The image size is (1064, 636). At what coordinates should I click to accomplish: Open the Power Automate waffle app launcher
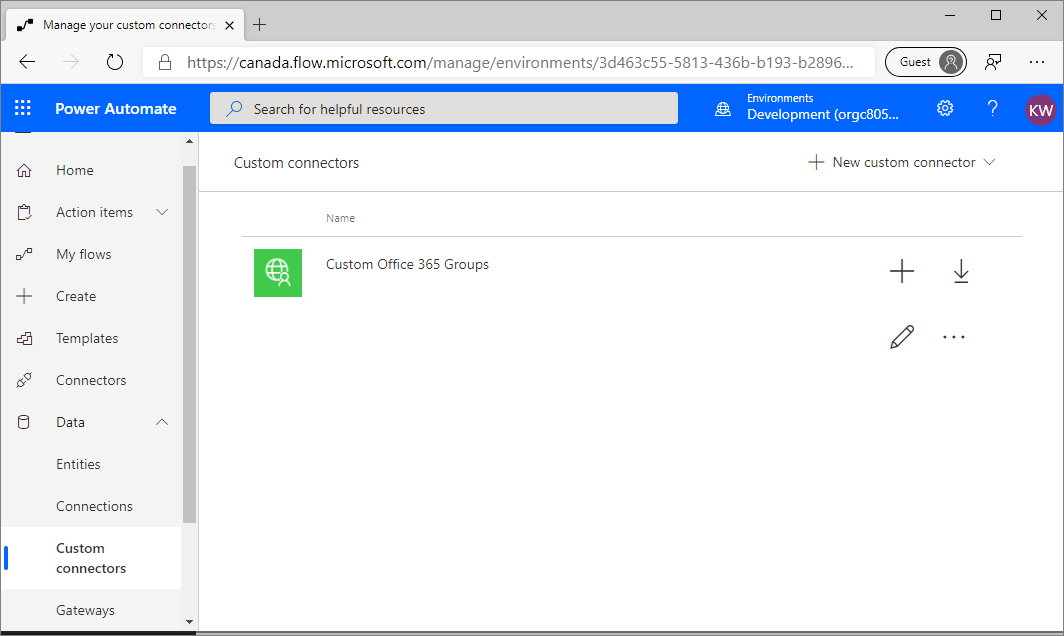22,108
